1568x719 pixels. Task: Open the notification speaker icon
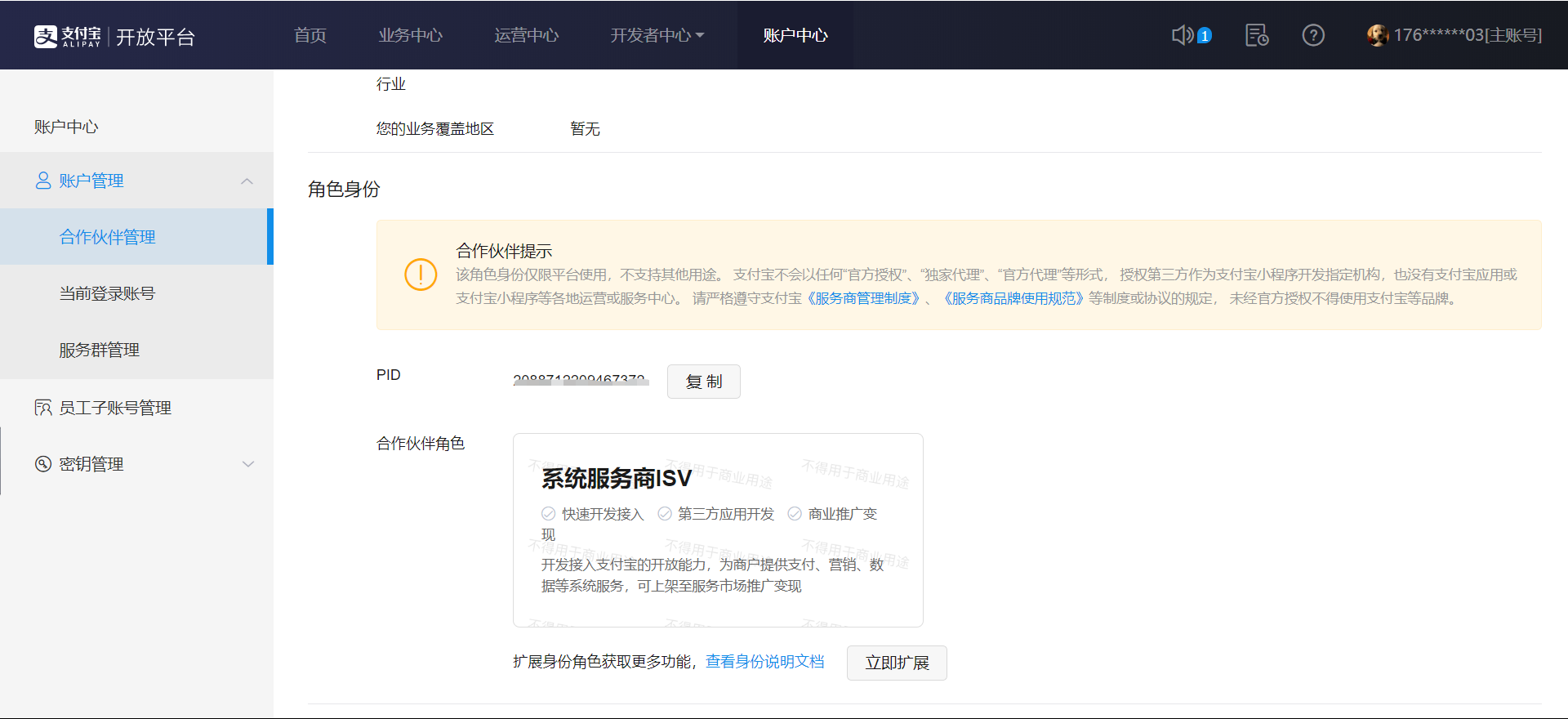click(1182, 35)
